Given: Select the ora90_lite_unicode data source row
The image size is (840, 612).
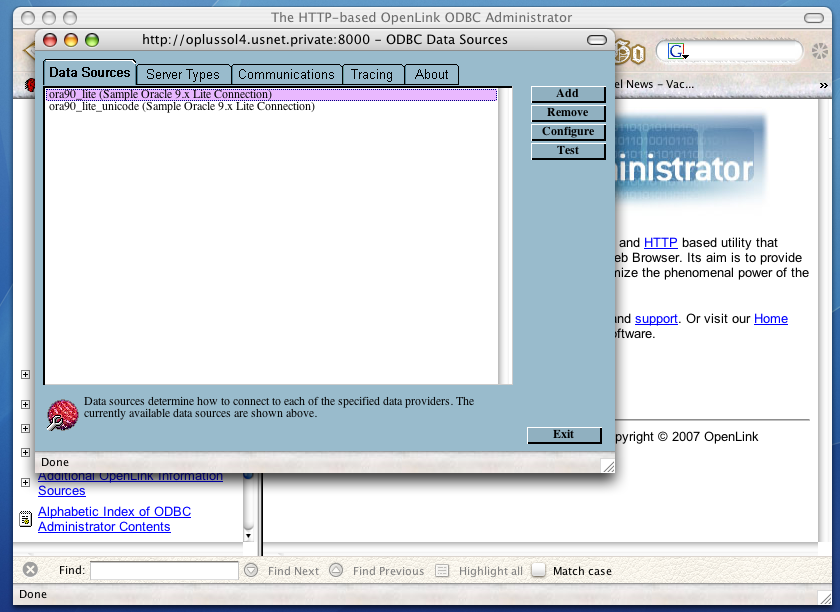Looking at the screenshot, I should coord(272,107).
